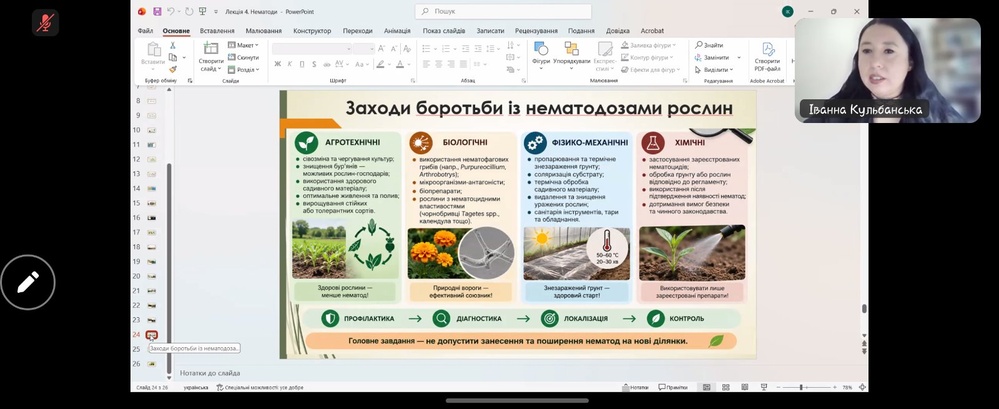This screenshot has height=409, width=999.
Task: Open Файл menu tab
Action: (x=145, y=31)
